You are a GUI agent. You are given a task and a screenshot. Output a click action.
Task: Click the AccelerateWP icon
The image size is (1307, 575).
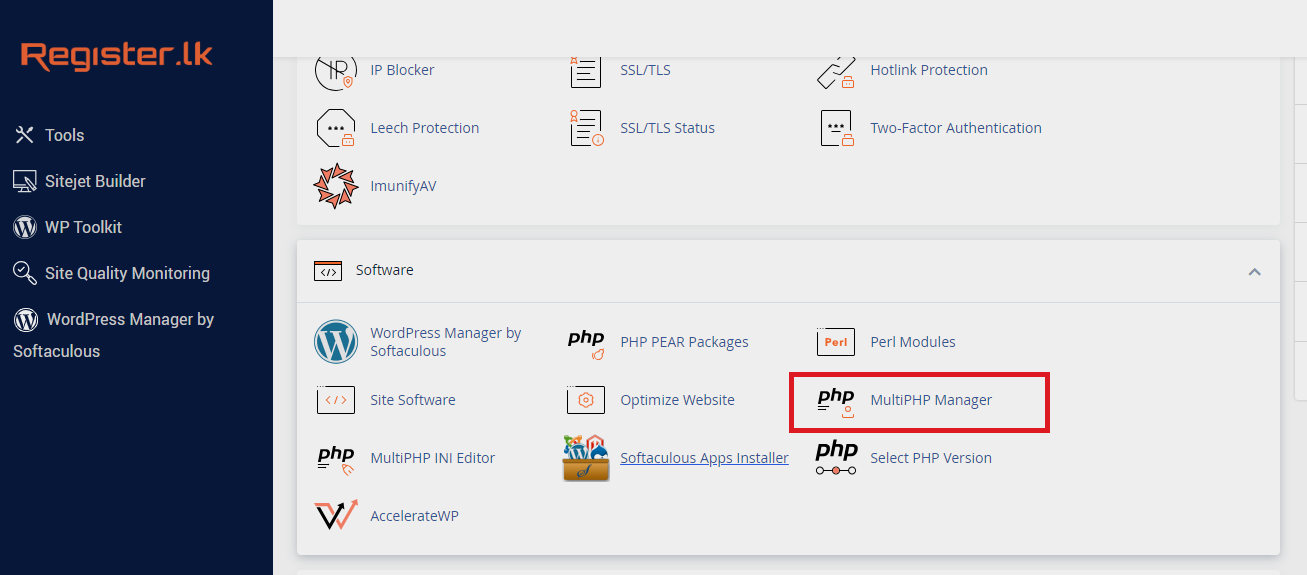pos(335,516)
